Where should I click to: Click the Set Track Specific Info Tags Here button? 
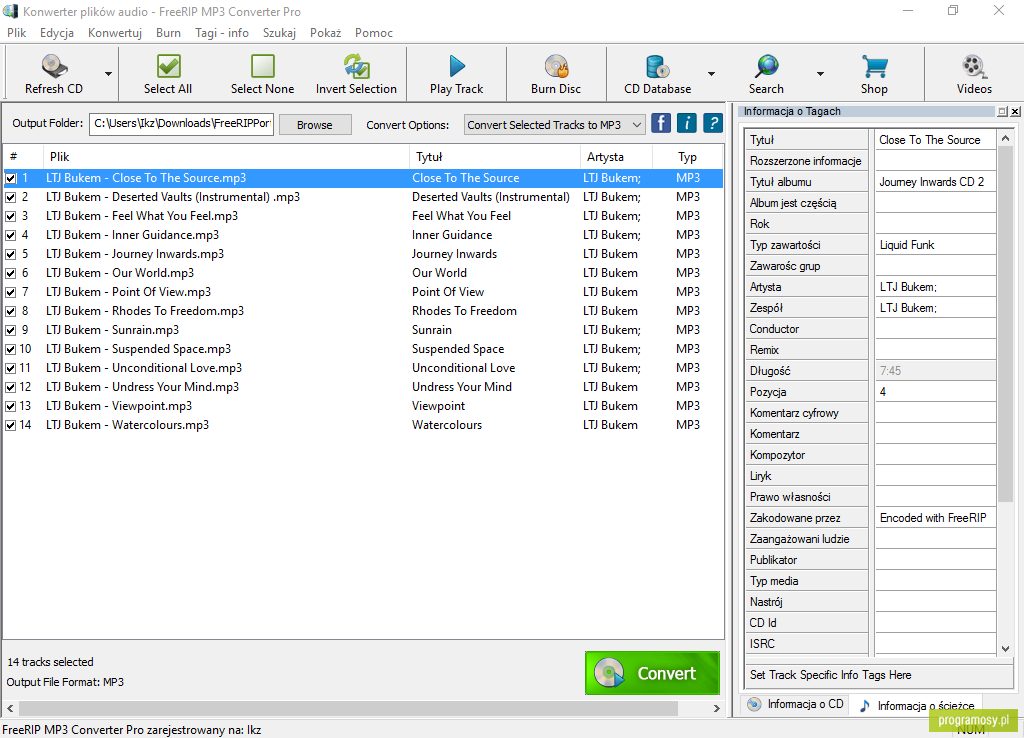pos(878,675)
